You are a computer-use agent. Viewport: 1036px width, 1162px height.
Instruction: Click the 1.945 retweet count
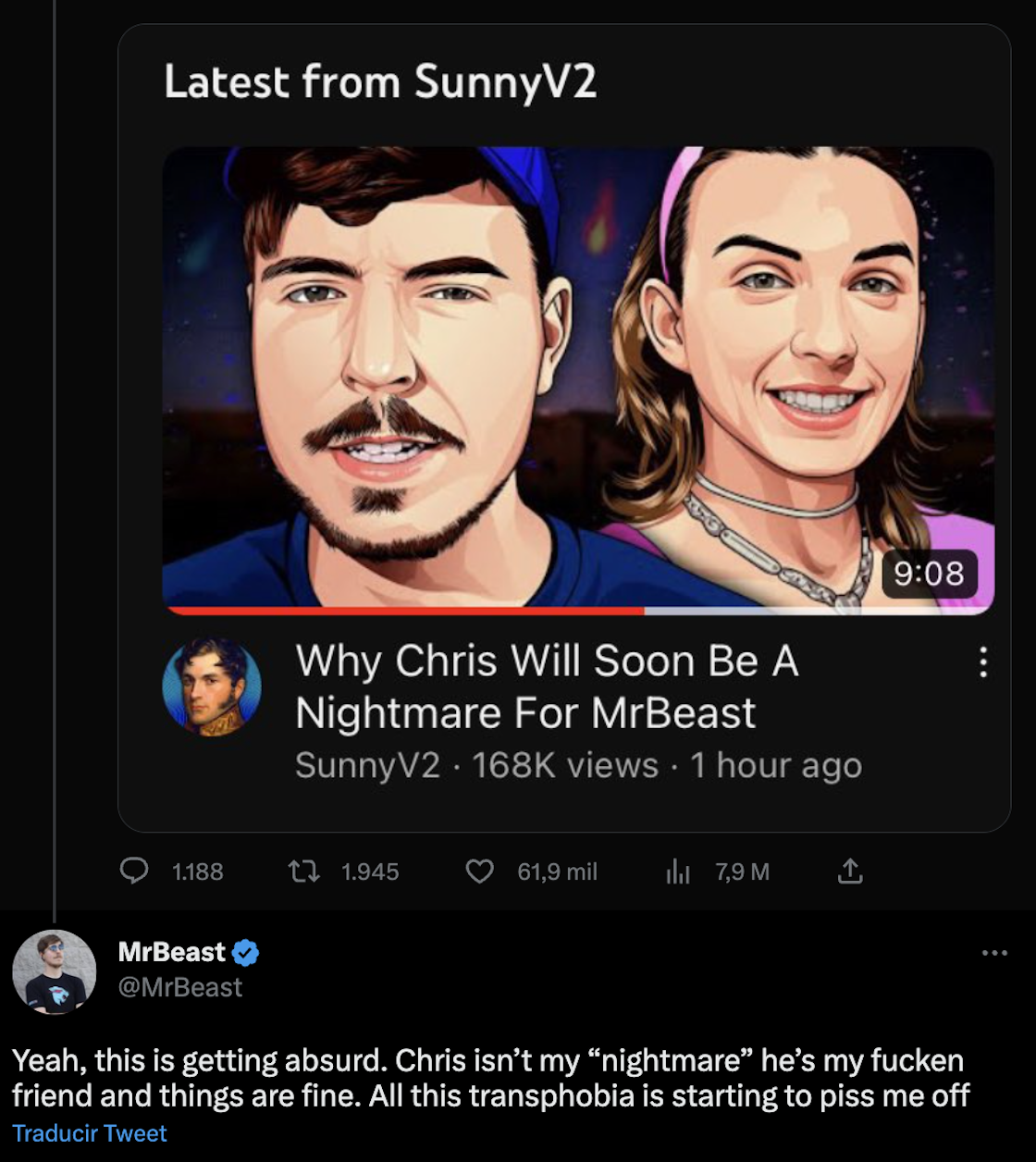point(370,871)
